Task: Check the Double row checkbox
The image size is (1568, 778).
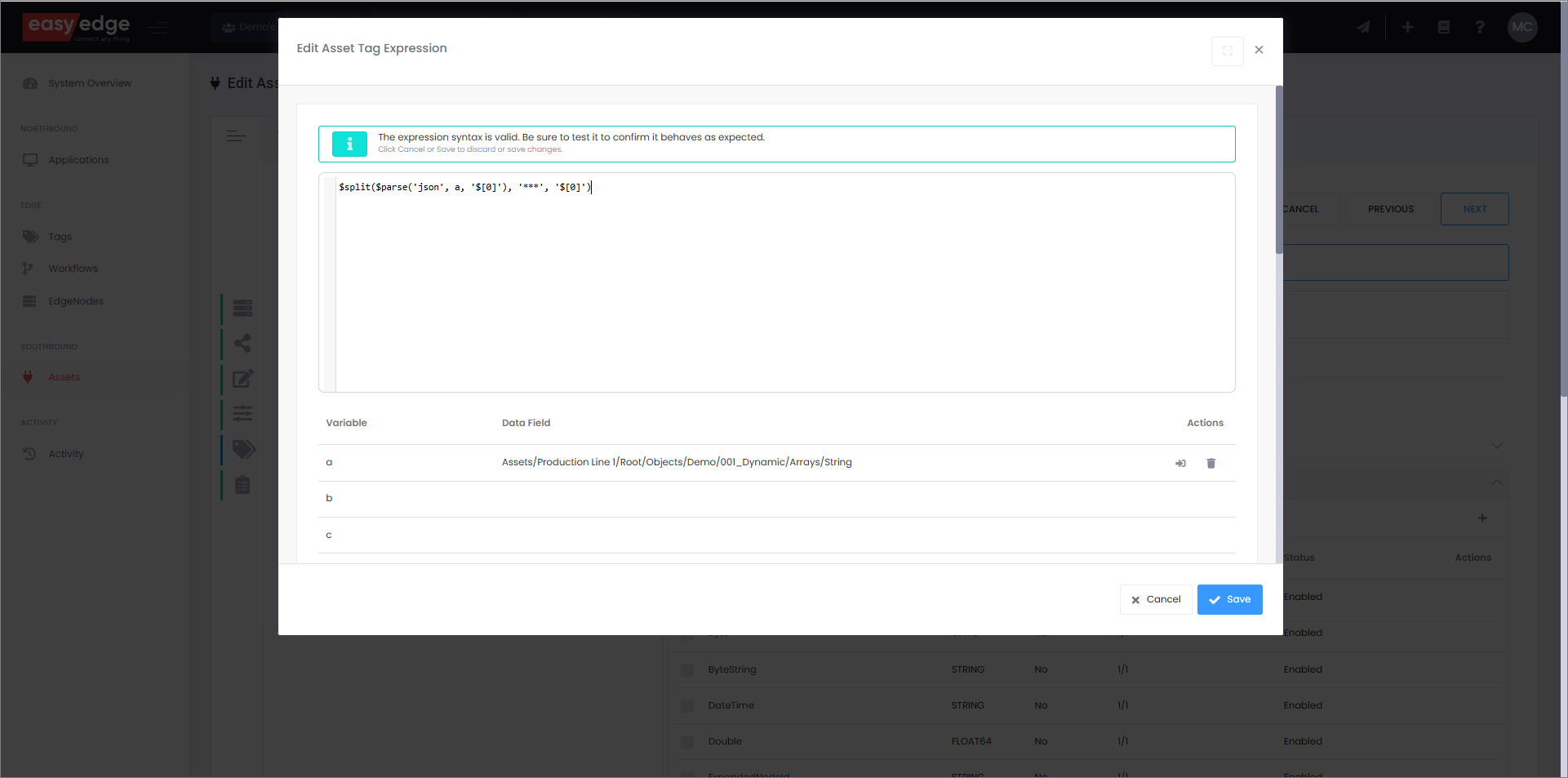Action: point(687,741)
